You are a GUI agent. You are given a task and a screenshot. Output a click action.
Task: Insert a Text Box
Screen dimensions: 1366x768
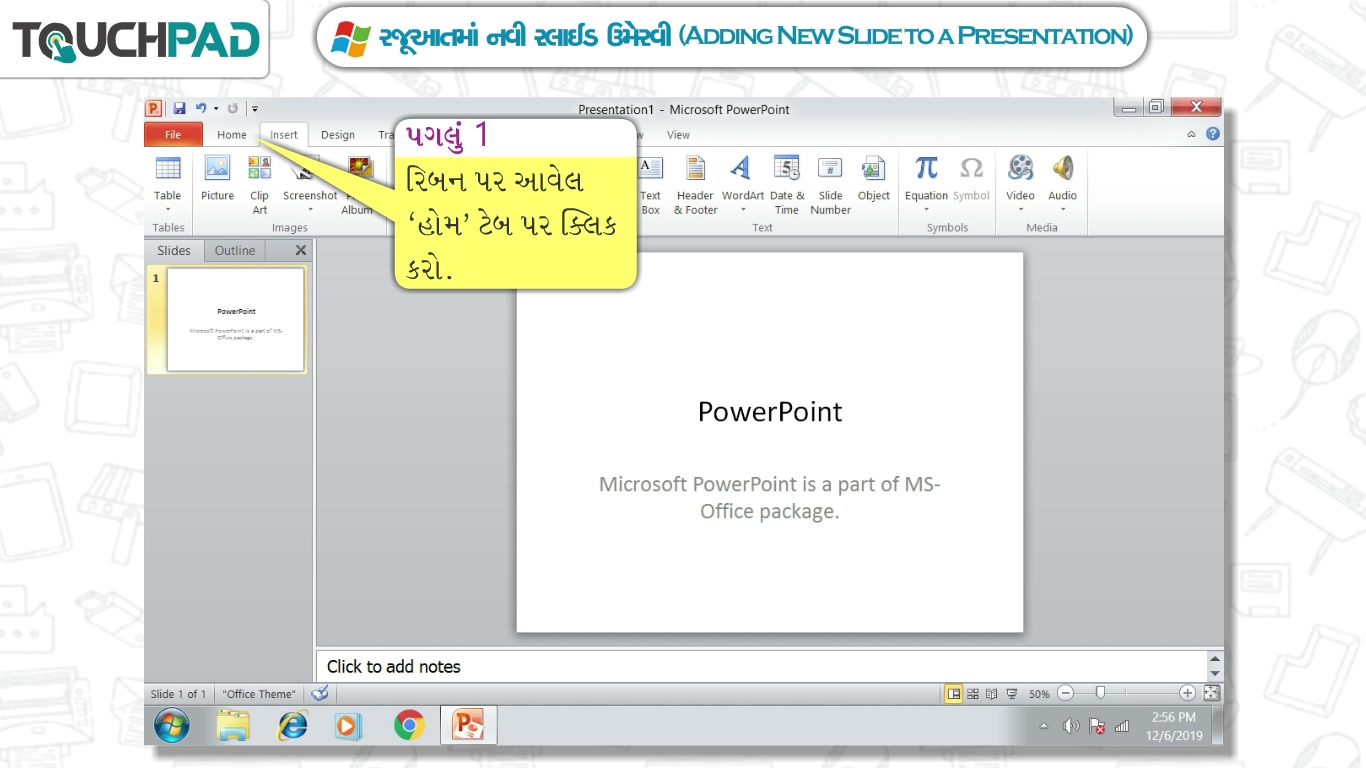point(650,184)
